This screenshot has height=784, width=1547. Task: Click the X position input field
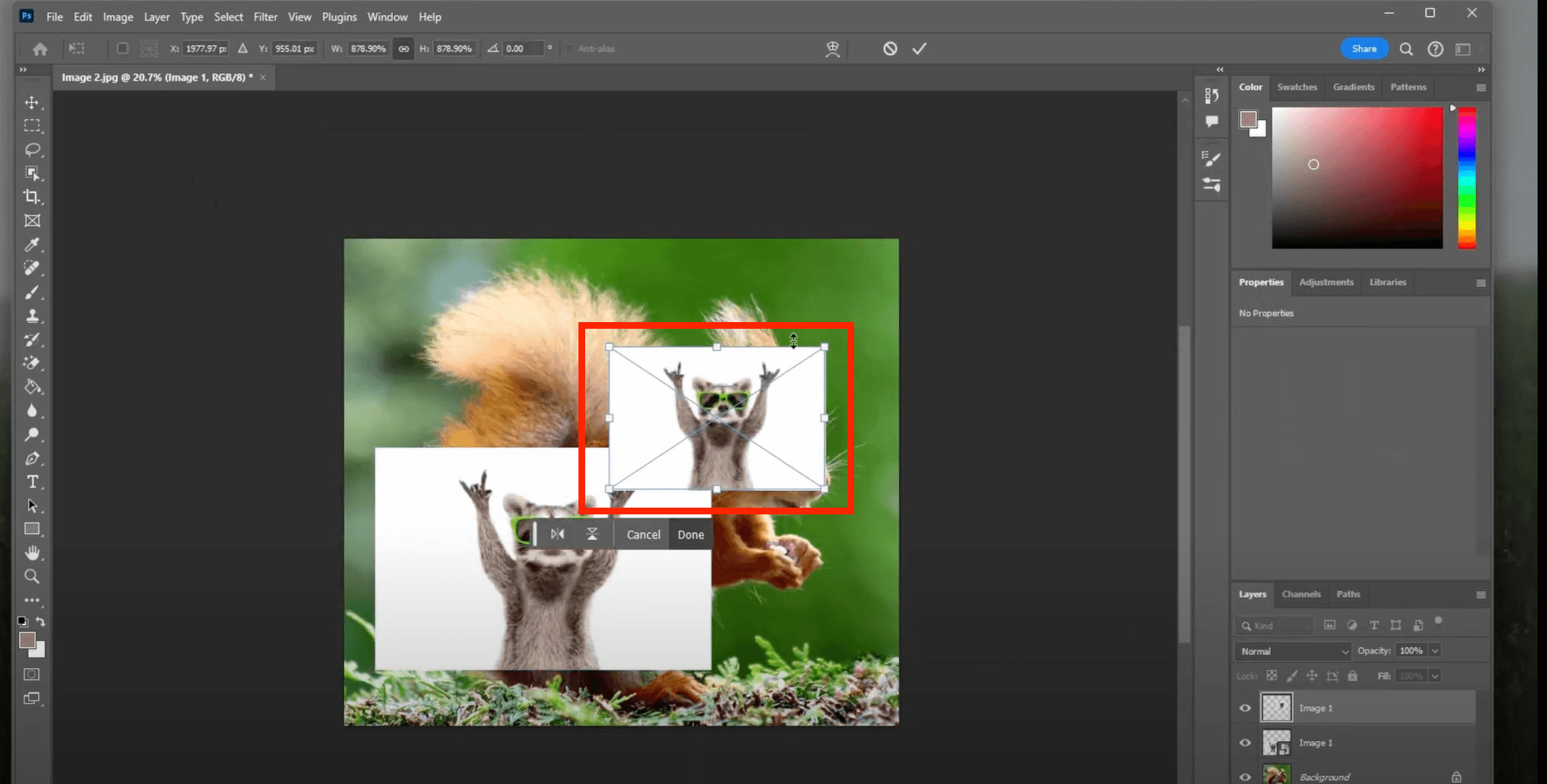point(205,48)
